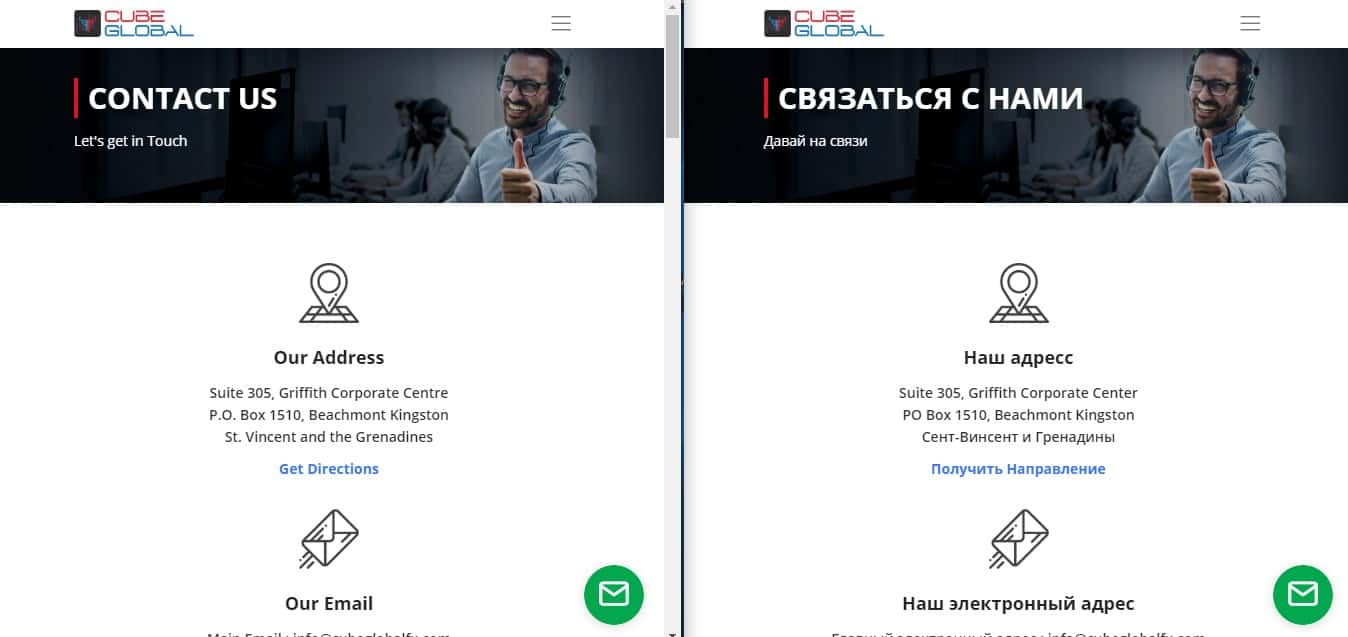This screenshot has width=1348, height=637.
Task: Click PO Box 1510, Beachmont Kingston on Russian page
Action: pos(1018,415)
